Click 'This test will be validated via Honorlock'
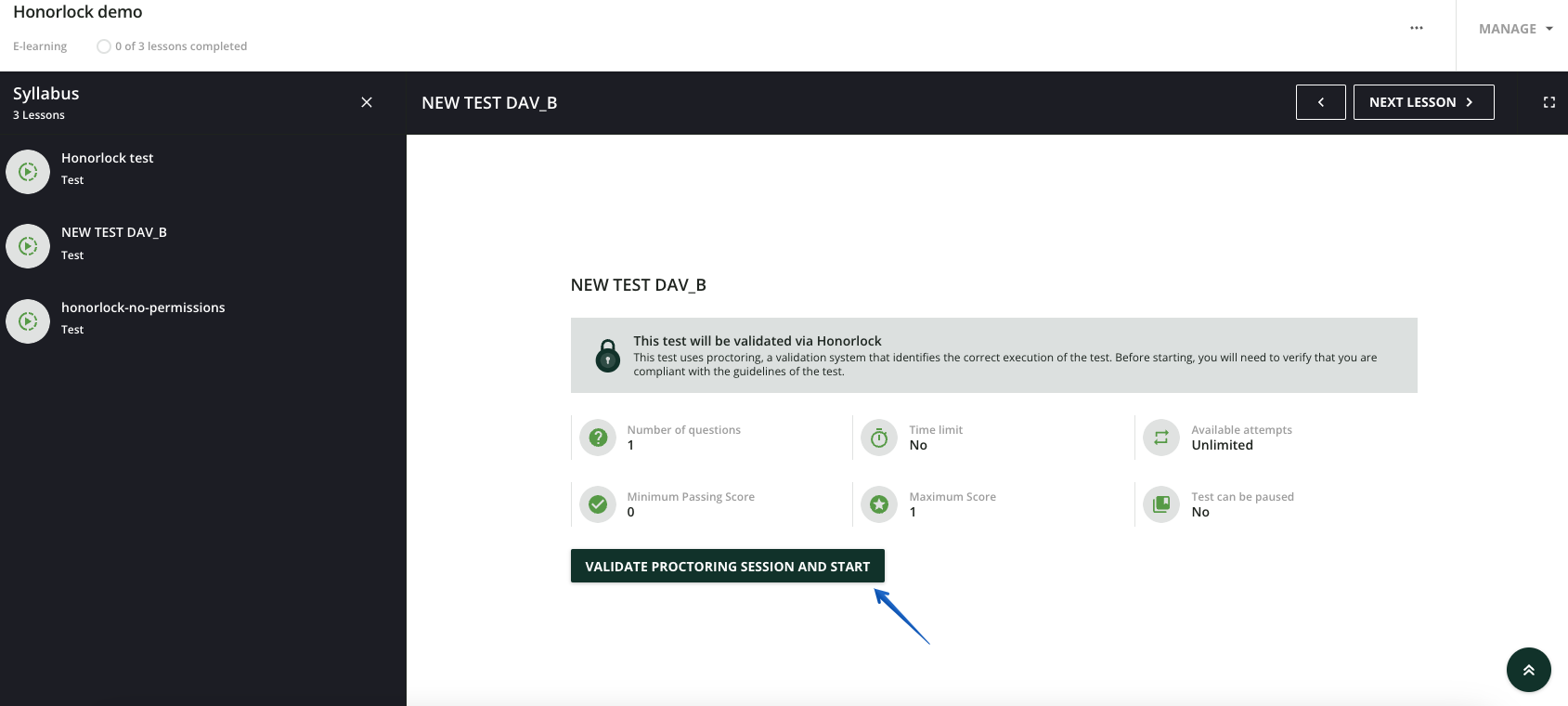The height and width of the screenshot is (706, 1568). (758, 341)
